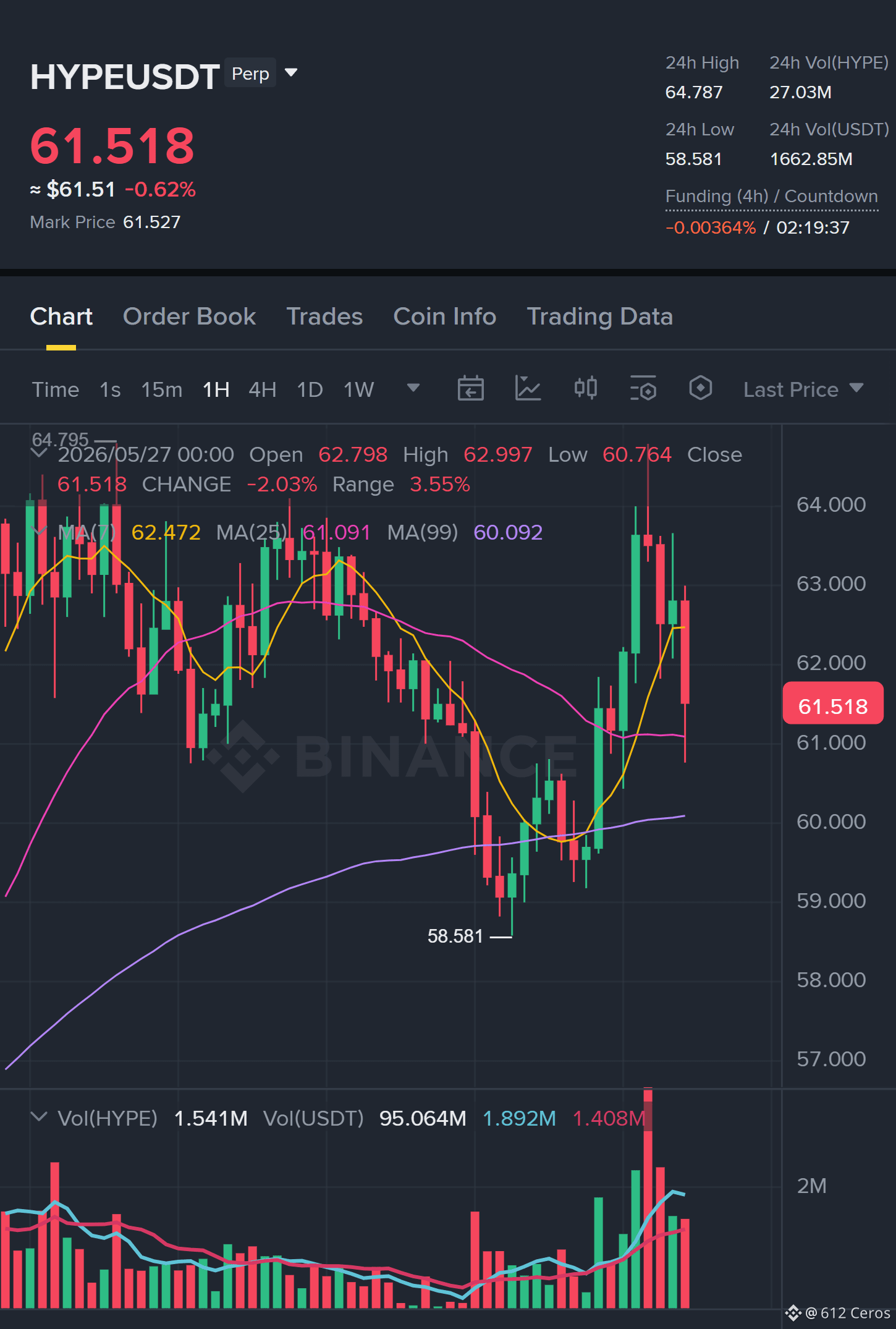Click the Perp contract type badge
The height and width of the screenshot is (1329, 896).
(x=250, y=73)
